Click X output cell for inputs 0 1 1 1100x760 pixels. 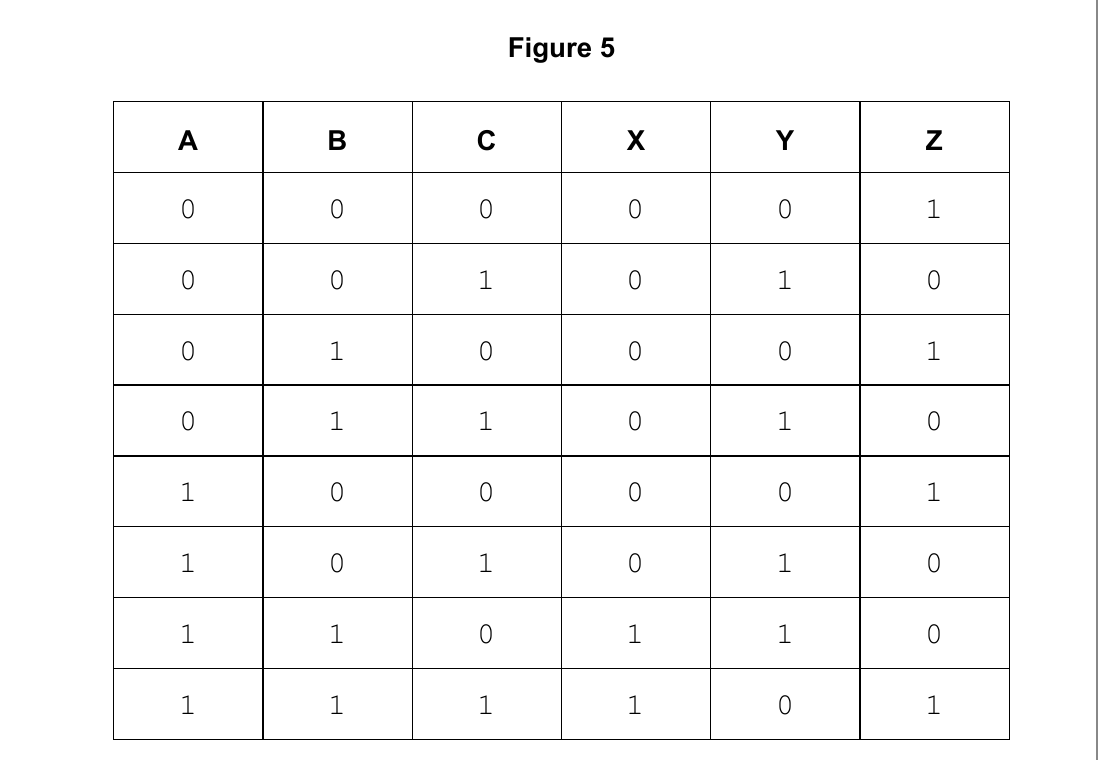(636, 421)
